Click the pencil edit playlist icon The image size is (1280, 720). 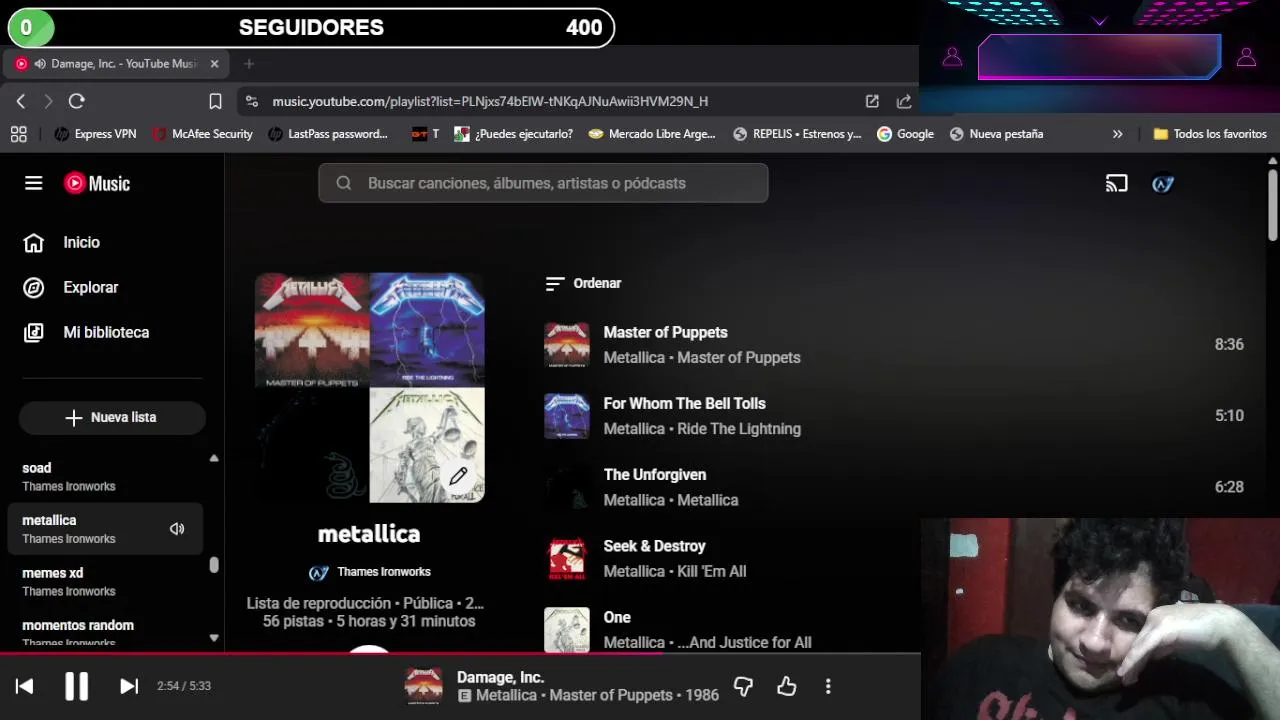click(x=458, y=476)
